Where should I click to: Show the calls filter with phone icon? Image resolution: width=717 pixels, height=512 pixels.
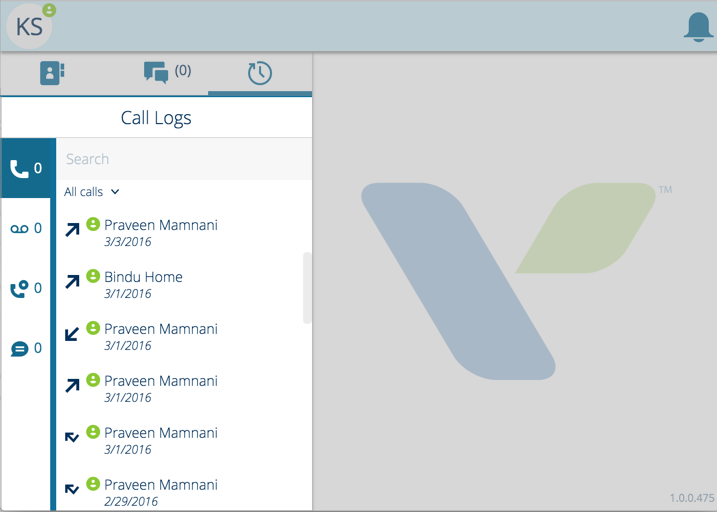point(26,168)
